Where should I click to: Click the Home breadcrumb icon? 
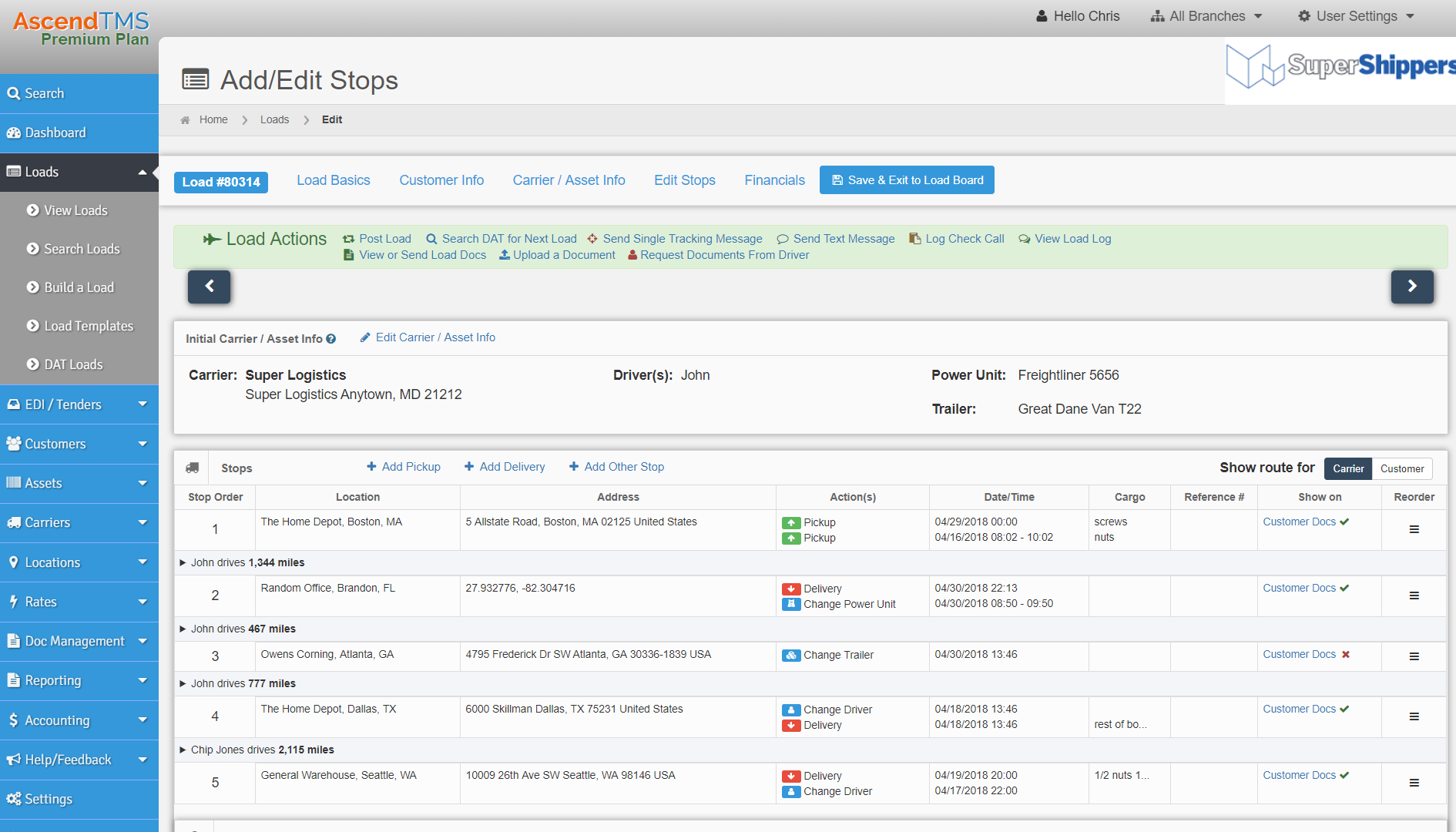tap(185, 120)
